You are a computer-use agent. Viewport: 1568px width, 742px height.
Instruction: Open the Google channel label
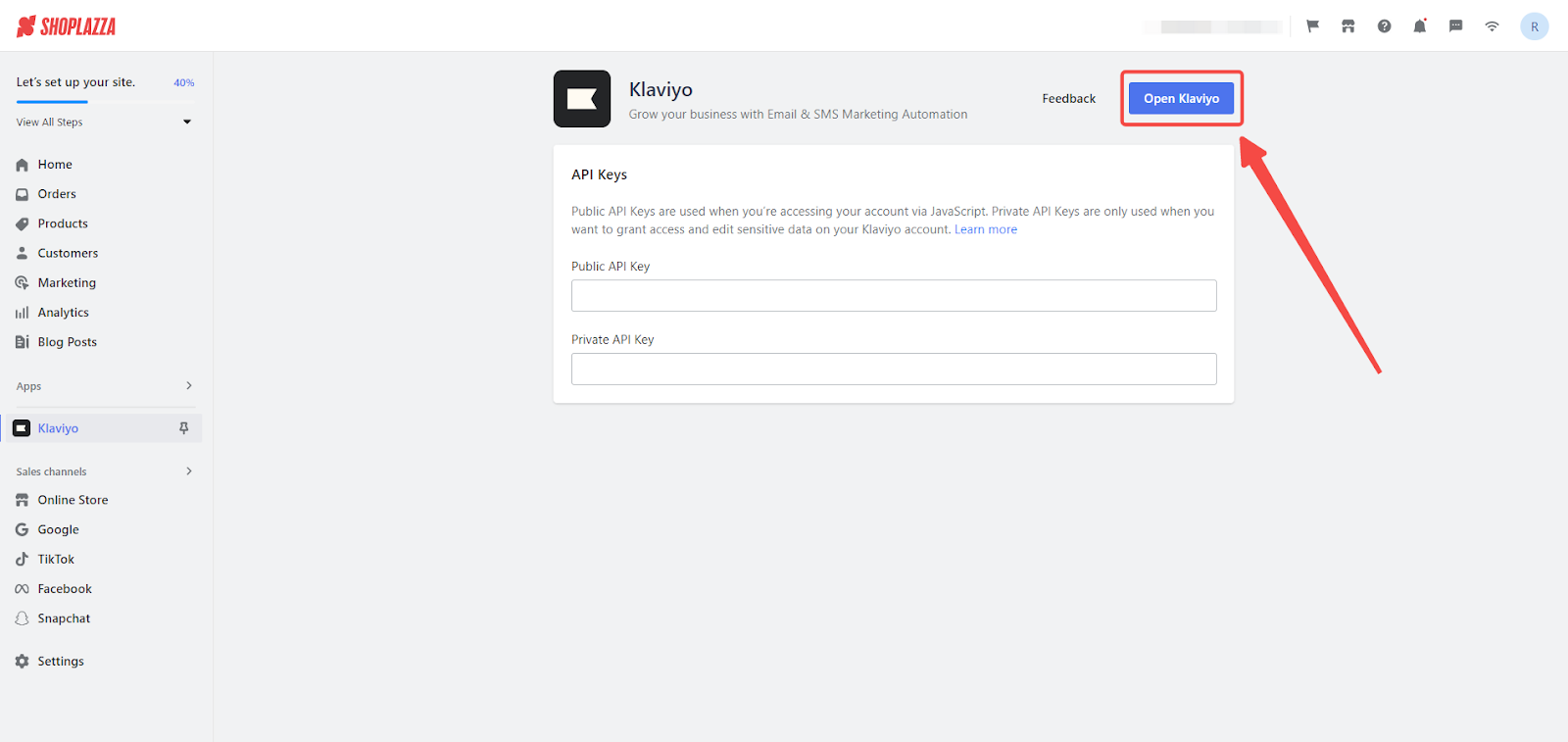coord(59,529)
